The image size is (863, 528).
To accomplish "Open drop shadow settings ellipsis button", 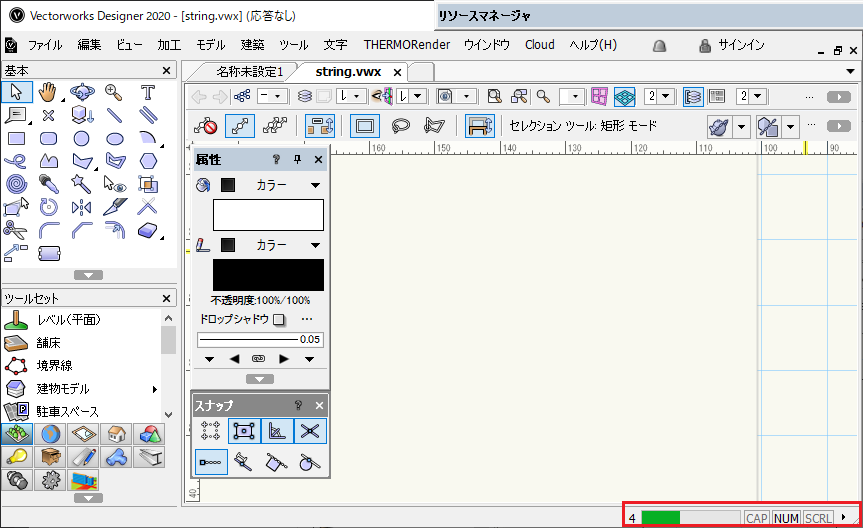I will (307, 319).
